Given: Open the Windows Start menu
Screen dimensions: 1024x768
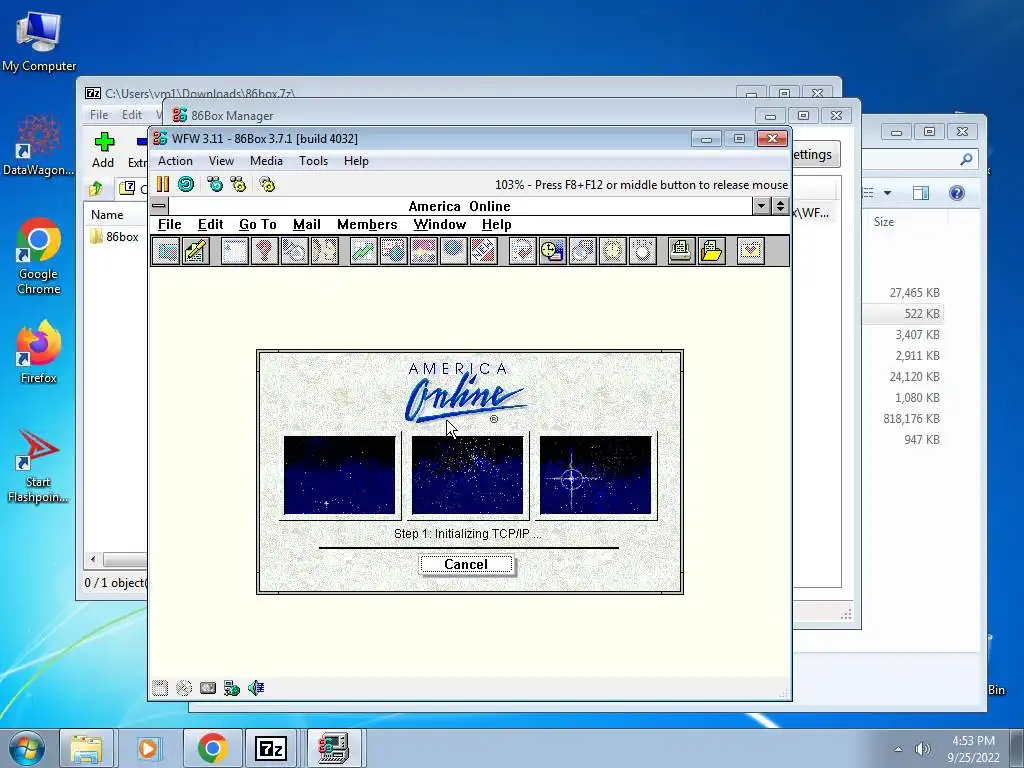Looking at the screenshot, I should pyautogui.click(x=26, y=748).
